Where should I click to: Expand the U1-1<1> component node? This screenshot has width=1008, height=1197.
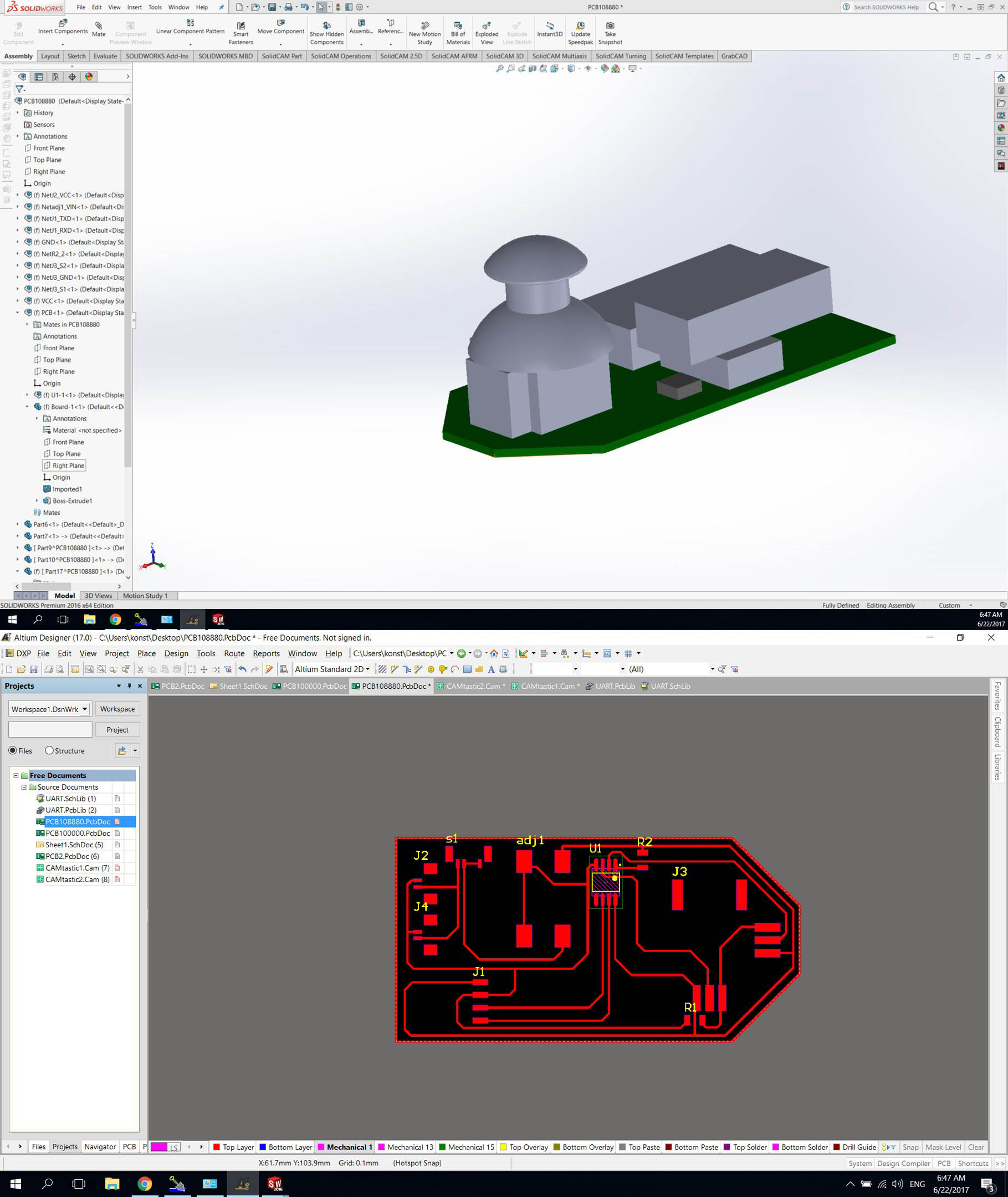pyautogui.click(x=27, y=395)
